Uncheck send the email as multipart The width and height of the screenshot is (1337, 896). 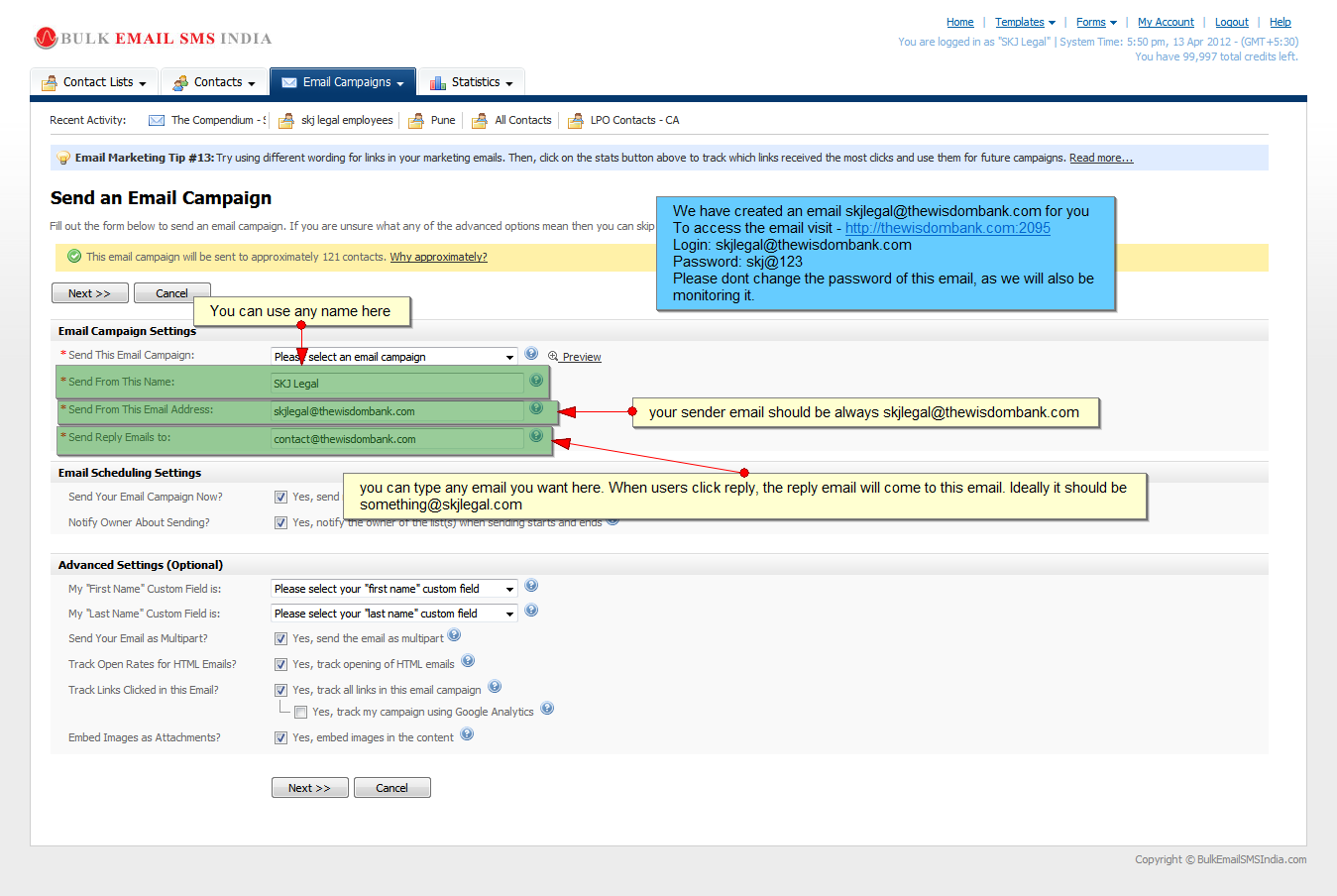coord(281,639)
